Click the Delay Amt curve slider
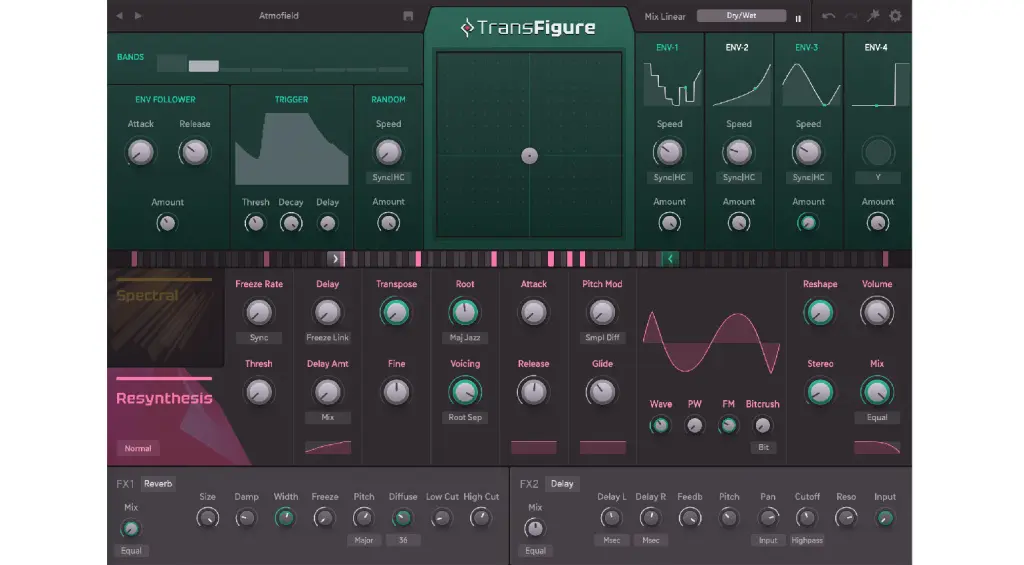Image resolution: width=1024 pixels, height=565 pixels. [328, 447]
